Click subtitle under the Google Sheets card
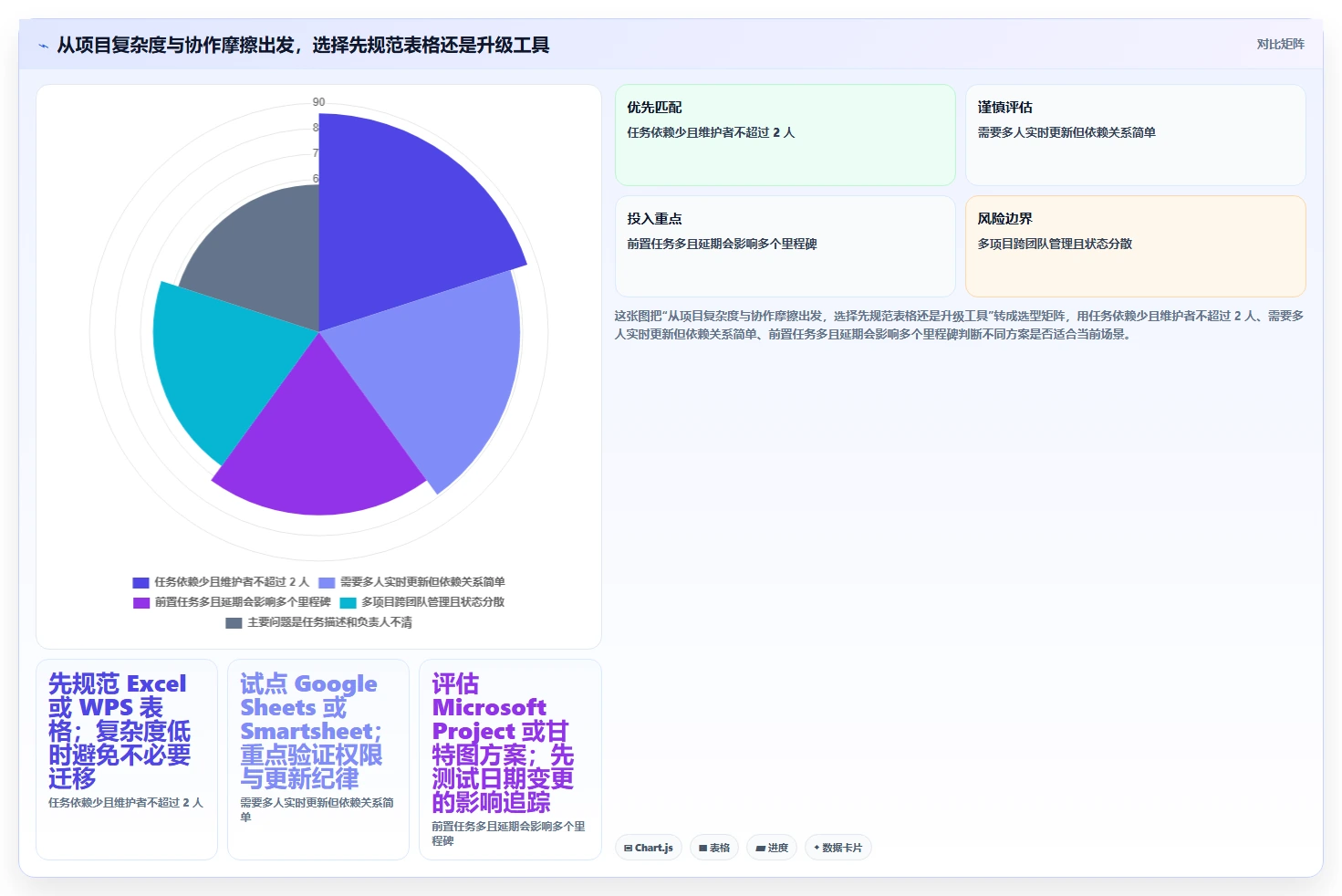 (x=317, y=810)
